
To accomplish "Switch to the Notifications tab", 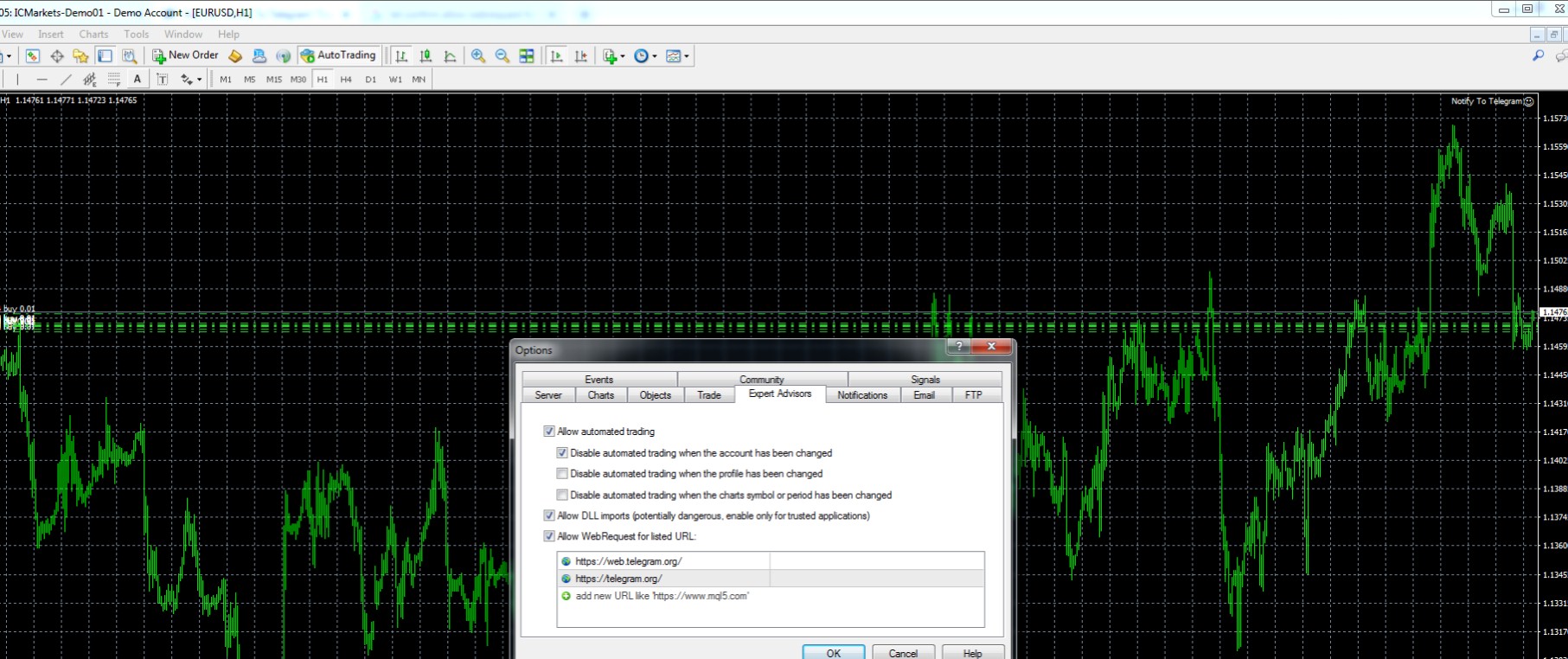I will pos(861,395).
